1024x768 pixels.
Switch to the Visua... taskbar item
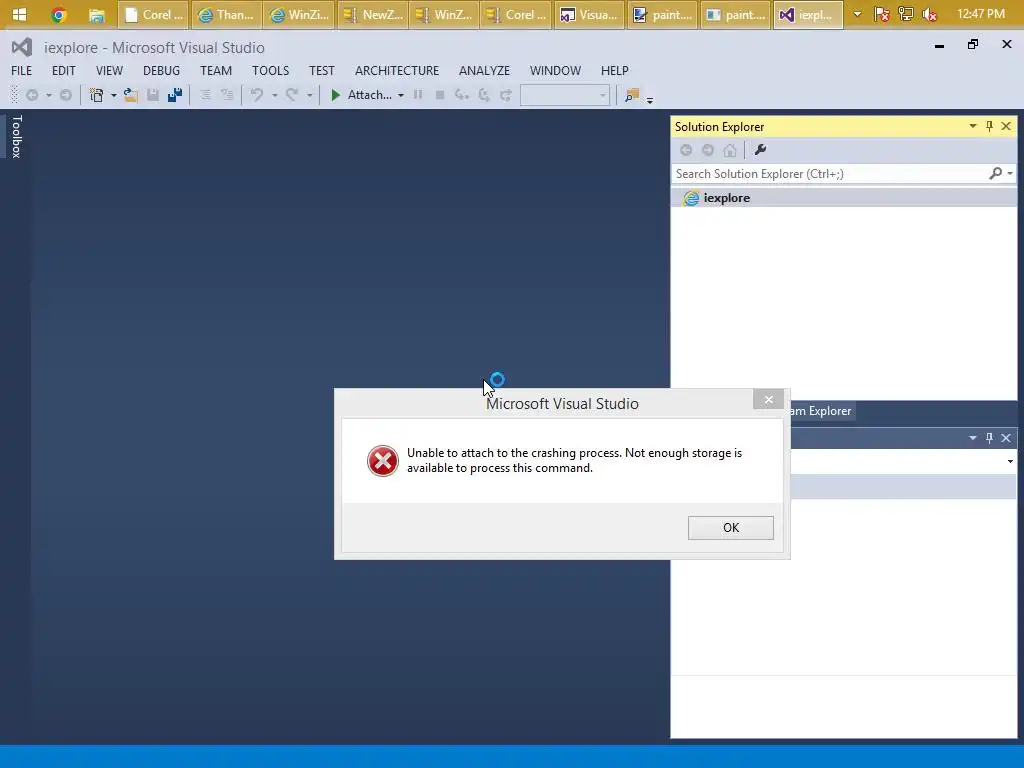(x=589, y=14)
